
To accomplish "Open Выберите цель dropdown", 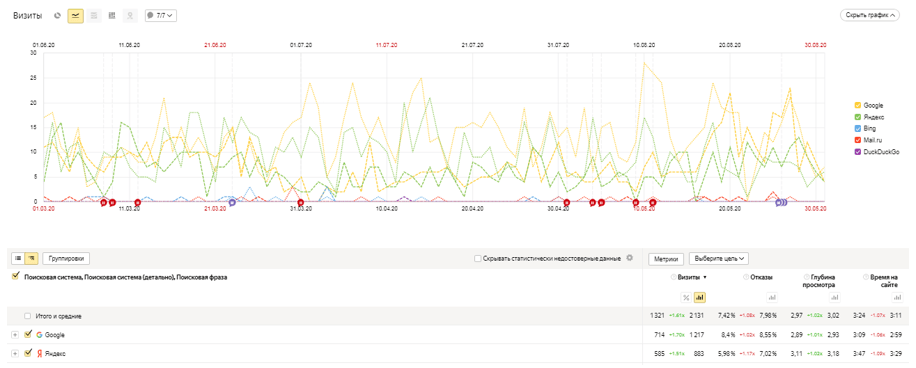I will 719,258.
